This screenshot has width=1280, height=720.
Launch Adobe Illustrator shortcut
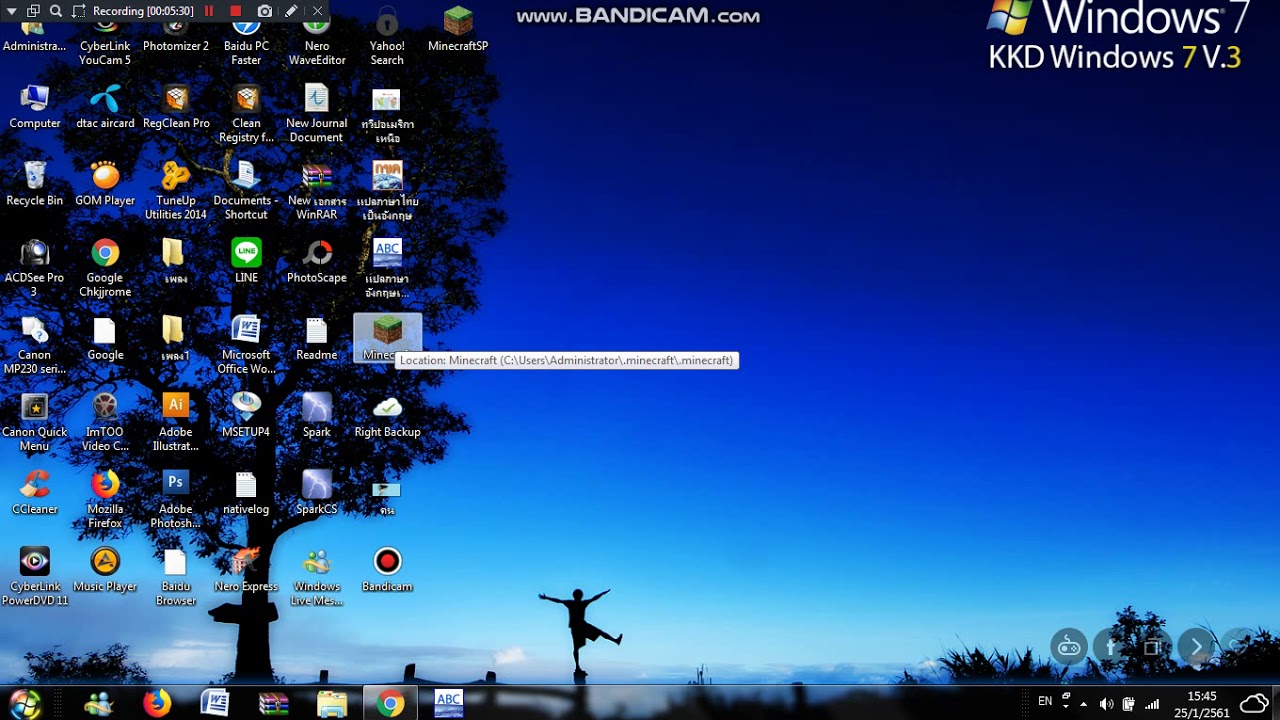click(176, 423)
